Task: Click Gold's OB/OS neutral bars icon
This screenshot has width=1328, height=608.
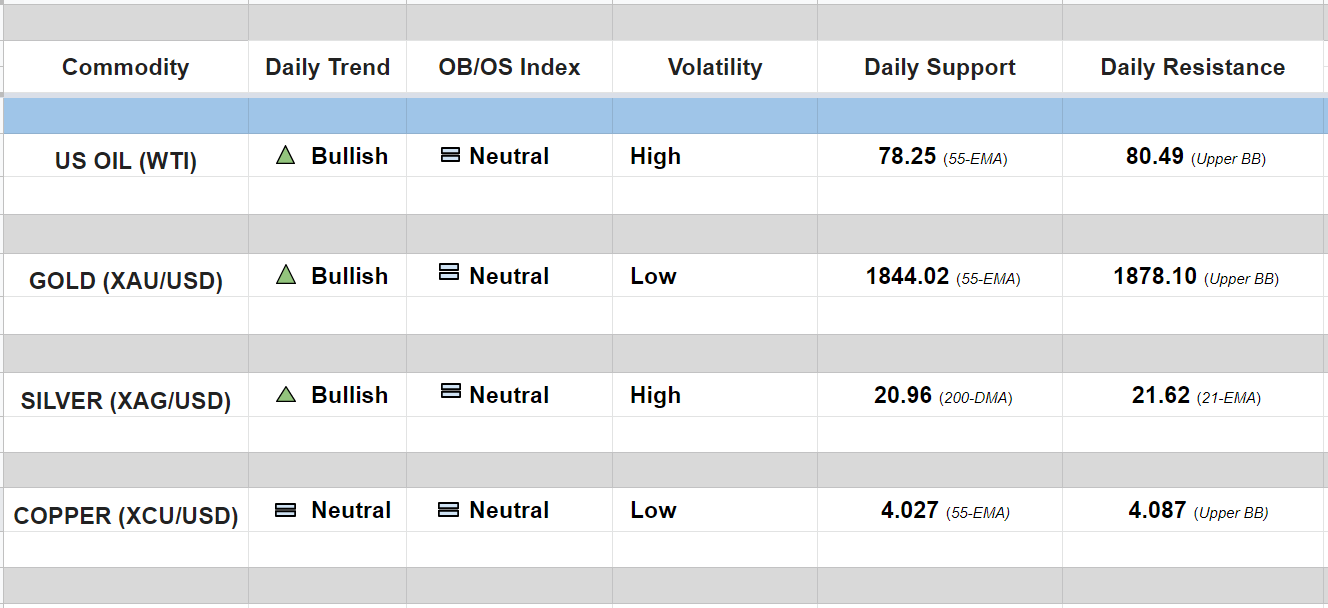Action: pos(449,272)
